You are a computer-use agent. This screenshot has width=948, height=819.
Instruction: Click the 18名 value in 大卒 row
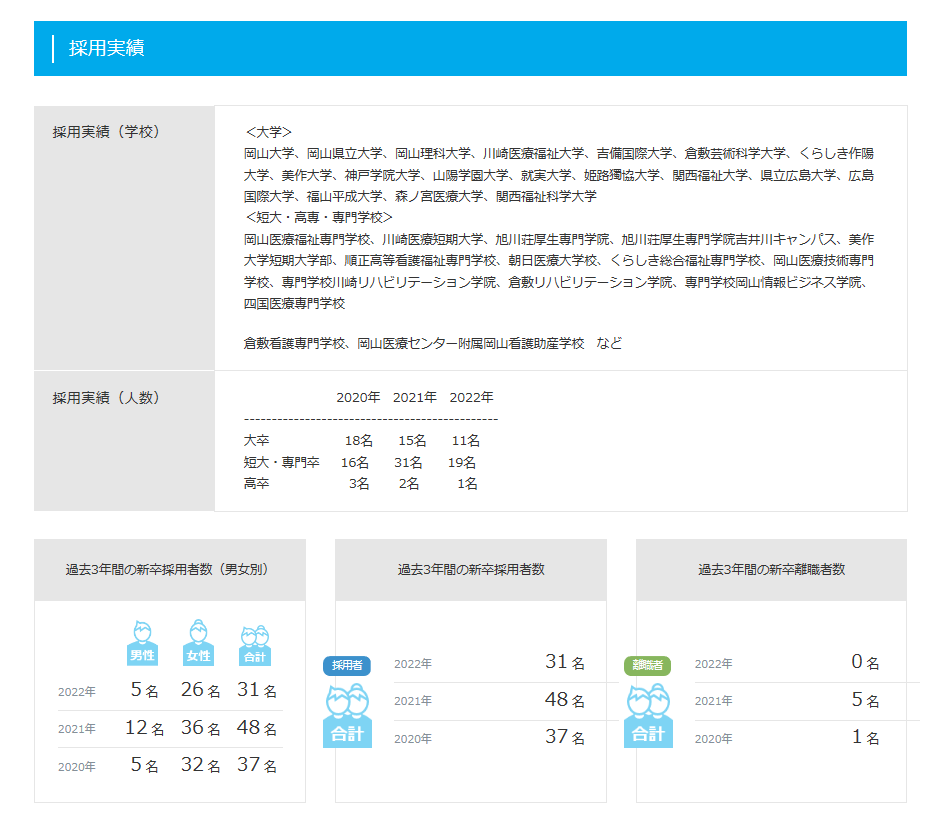[359, 441]
